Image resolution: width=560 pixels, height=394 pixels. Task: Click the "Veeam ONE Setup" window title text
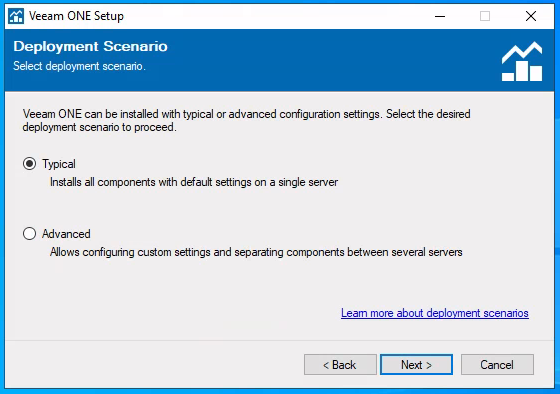pyautogui.click(x=76, y=16)
